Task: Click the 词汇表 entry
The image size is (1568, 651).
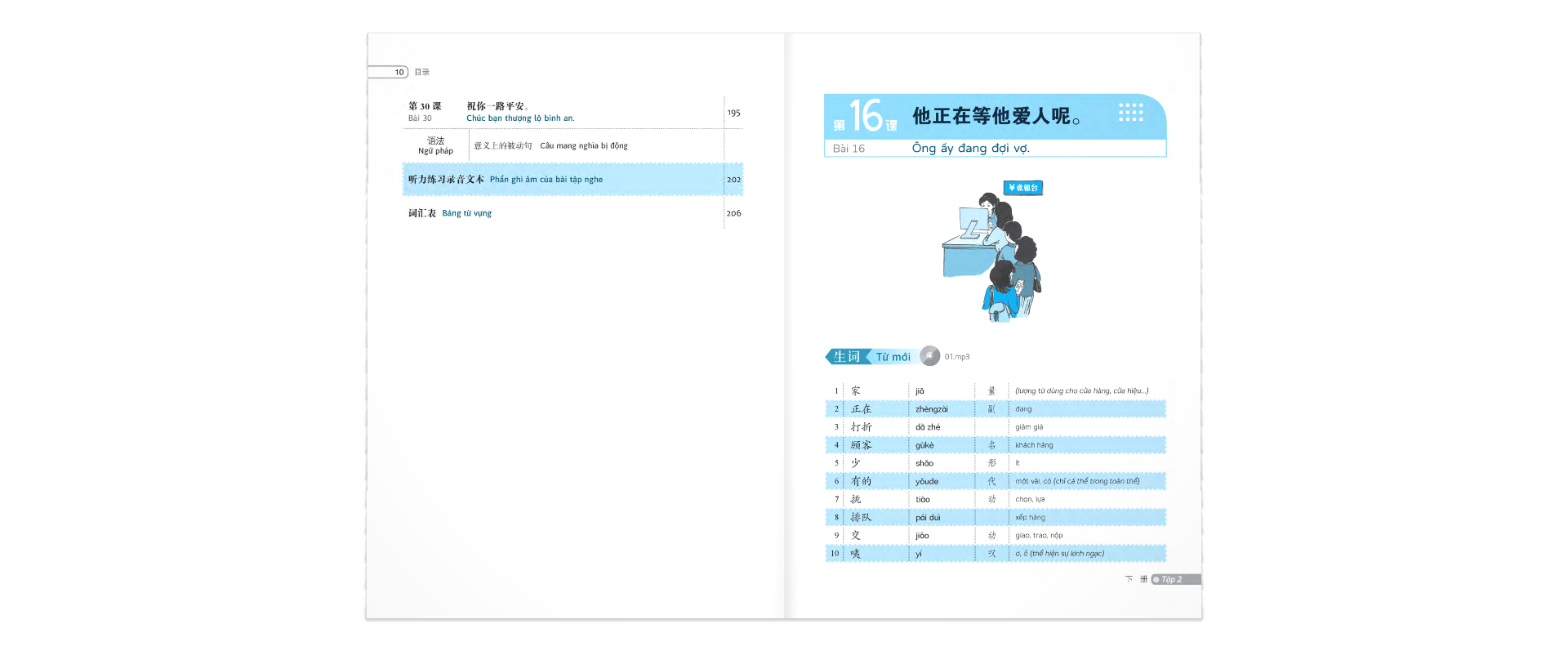Action: point(422,213)
